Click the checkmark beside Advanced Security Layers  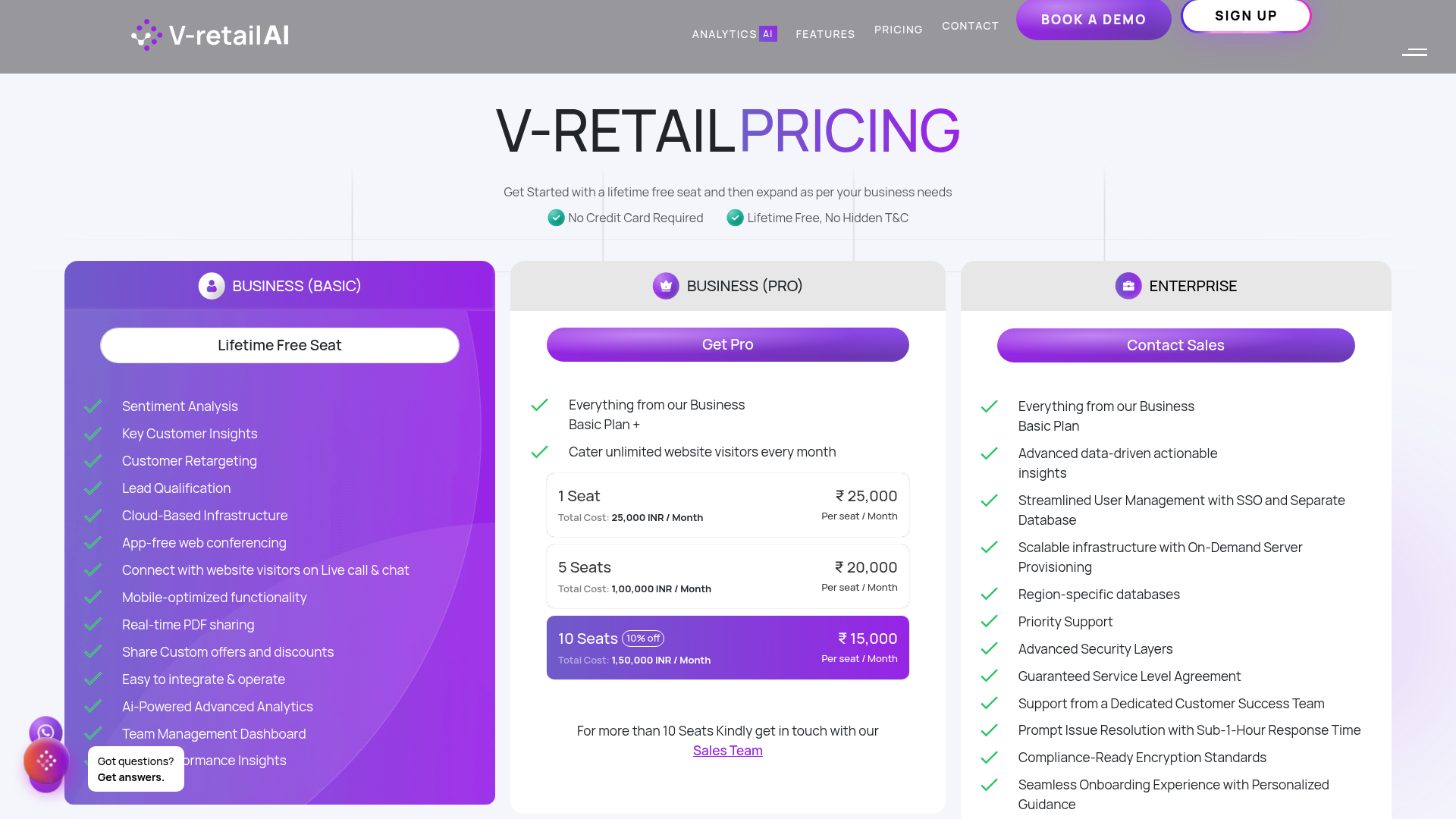click(x=989, y=649)
